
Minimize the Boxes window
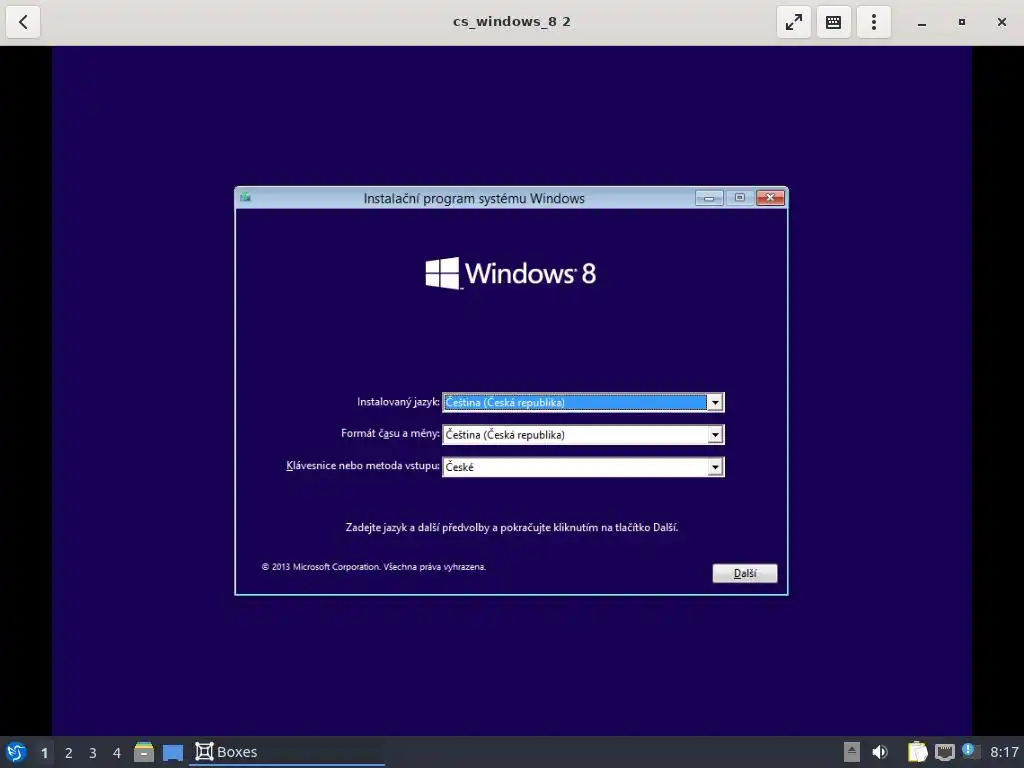(921, 22)
